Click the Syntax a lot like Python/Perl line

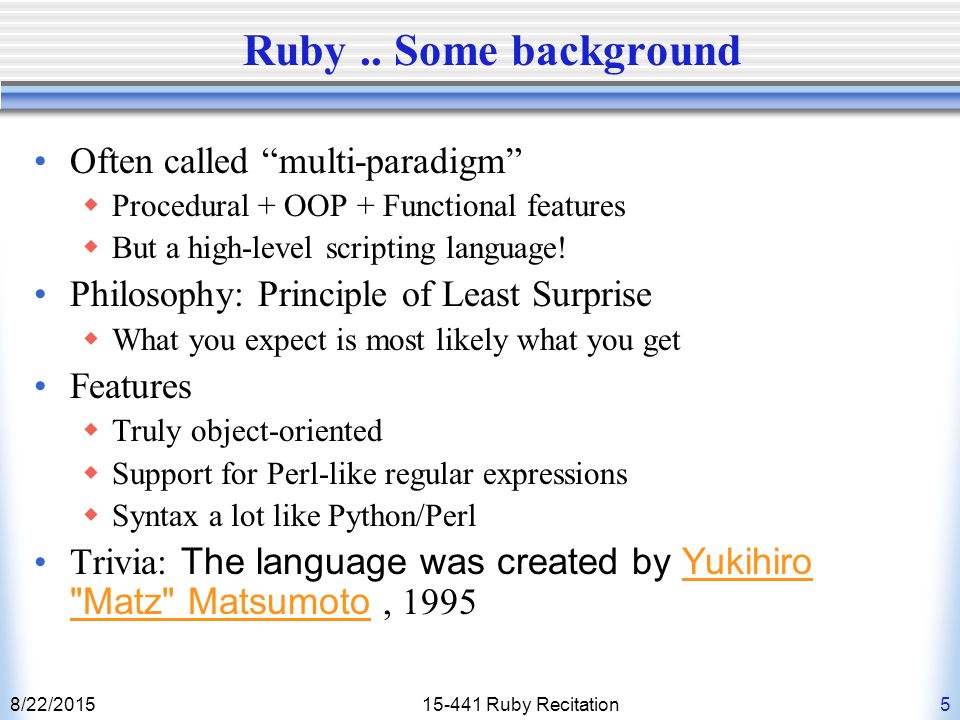tap(294, 516)
